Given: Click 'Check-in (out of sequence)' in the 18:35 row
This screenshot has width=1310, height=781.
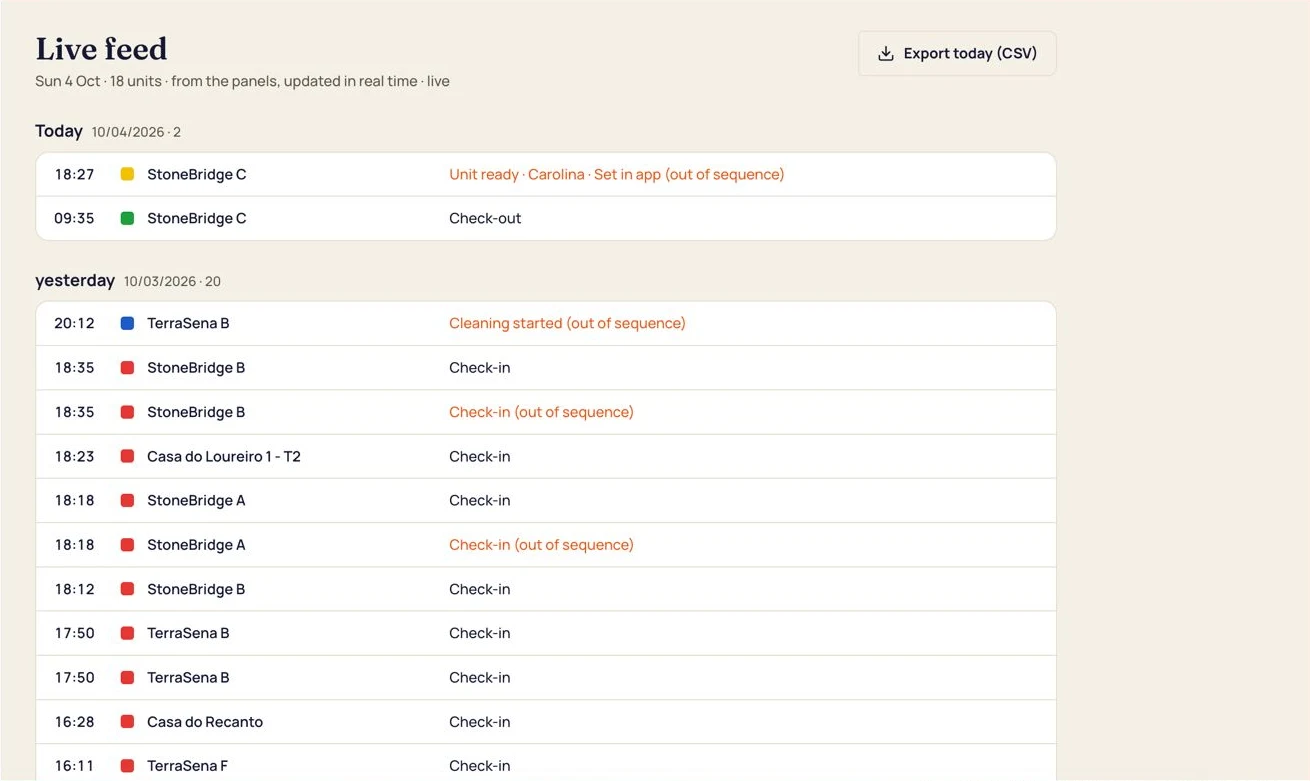Looking at the screenshot, I should [x=541, y=412].
